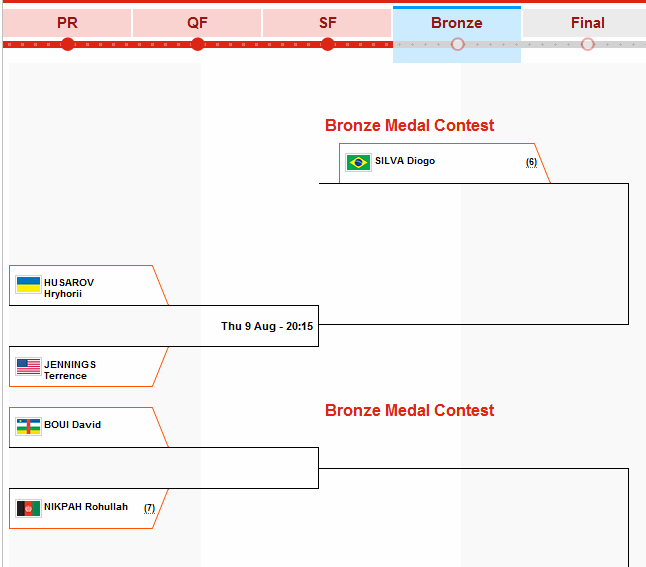
Task: View JENNINGS Terrence athlete profile
Action: pyautogui.click(x=70, y=370)
